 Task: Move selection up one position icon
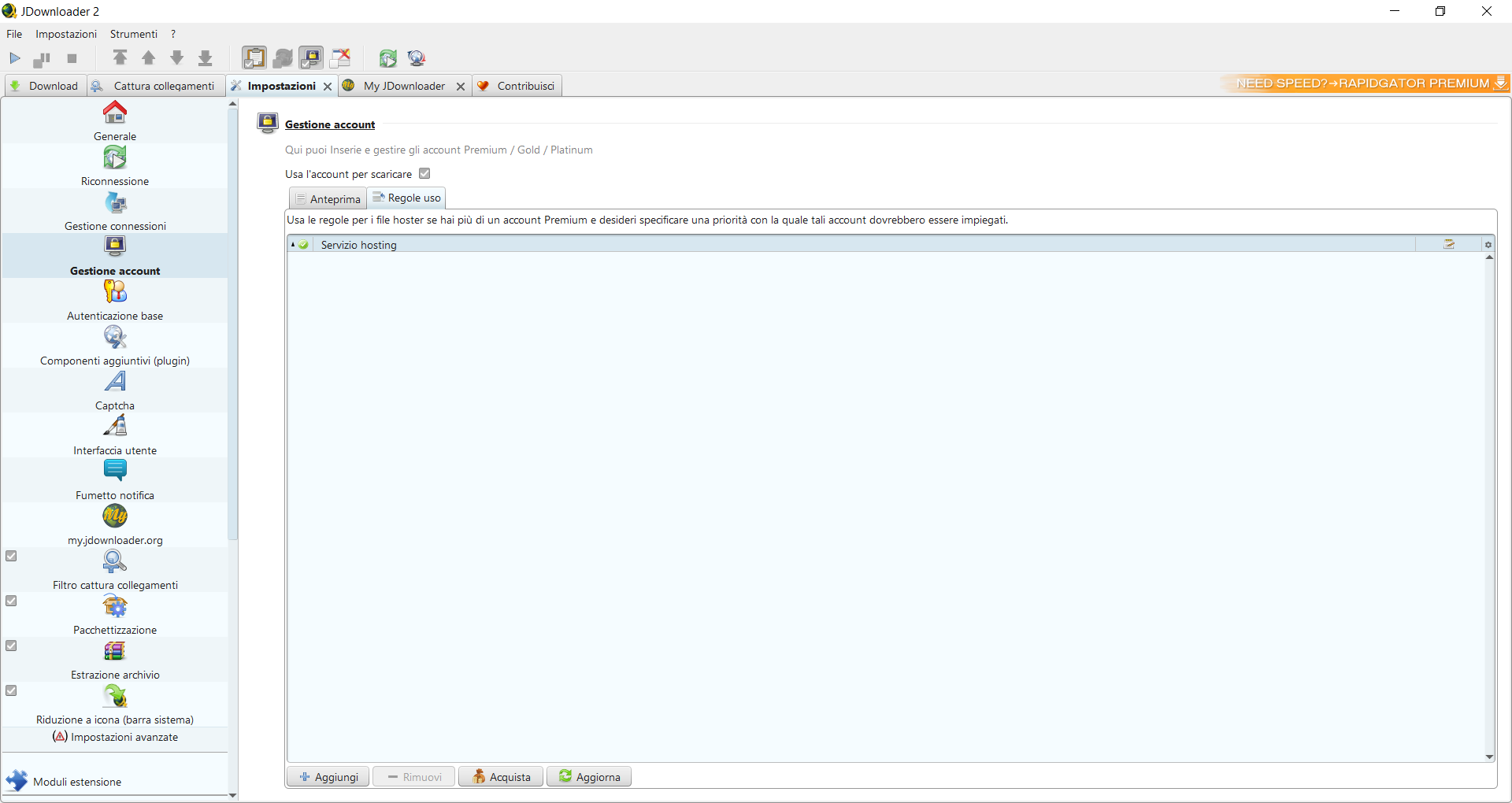pyautogui.click(x=149, y=57)
